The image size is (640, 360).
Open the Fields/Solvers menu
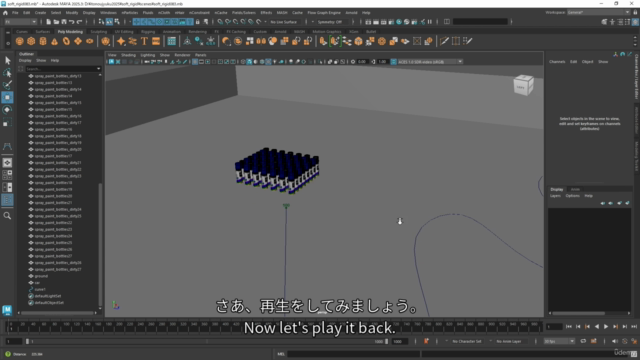244,13
